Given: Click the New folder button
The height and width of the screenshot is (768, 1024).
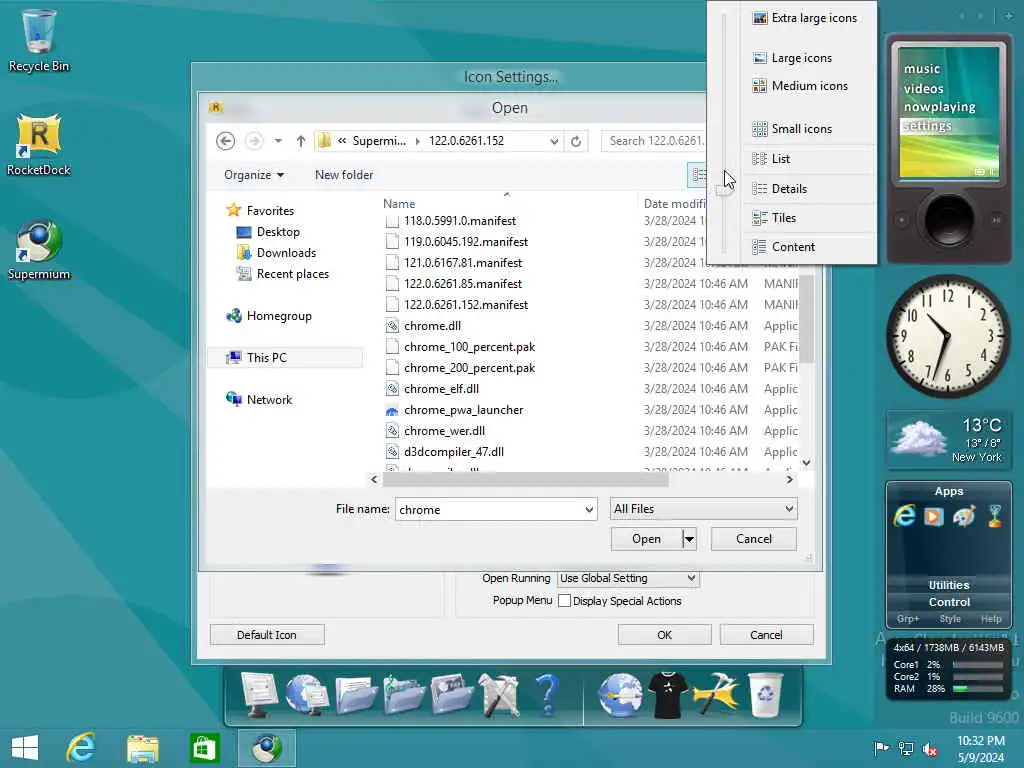Looking at the screenshot, I should click(344, 175).
